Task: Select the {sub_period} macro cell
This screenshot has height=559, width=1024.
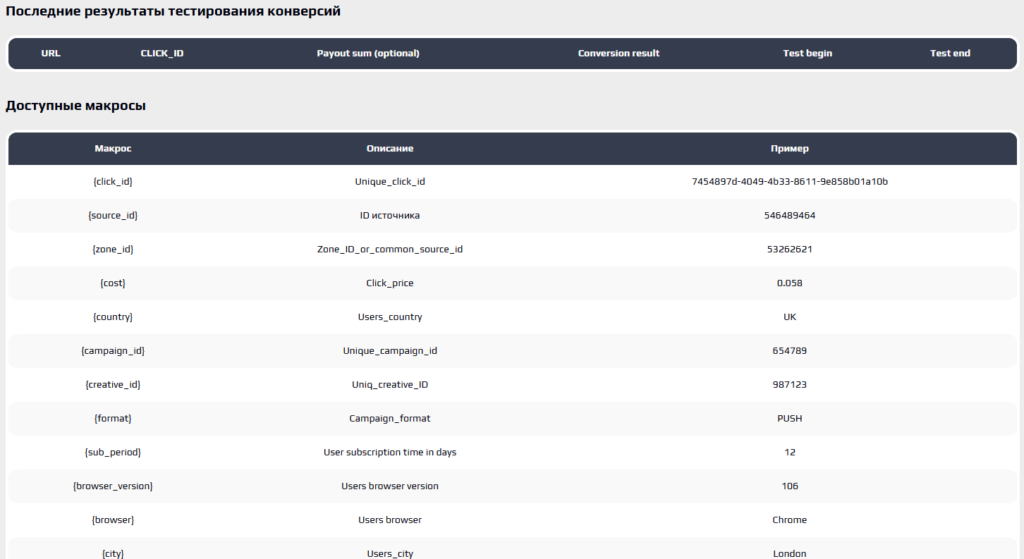Action: [113, 453]
